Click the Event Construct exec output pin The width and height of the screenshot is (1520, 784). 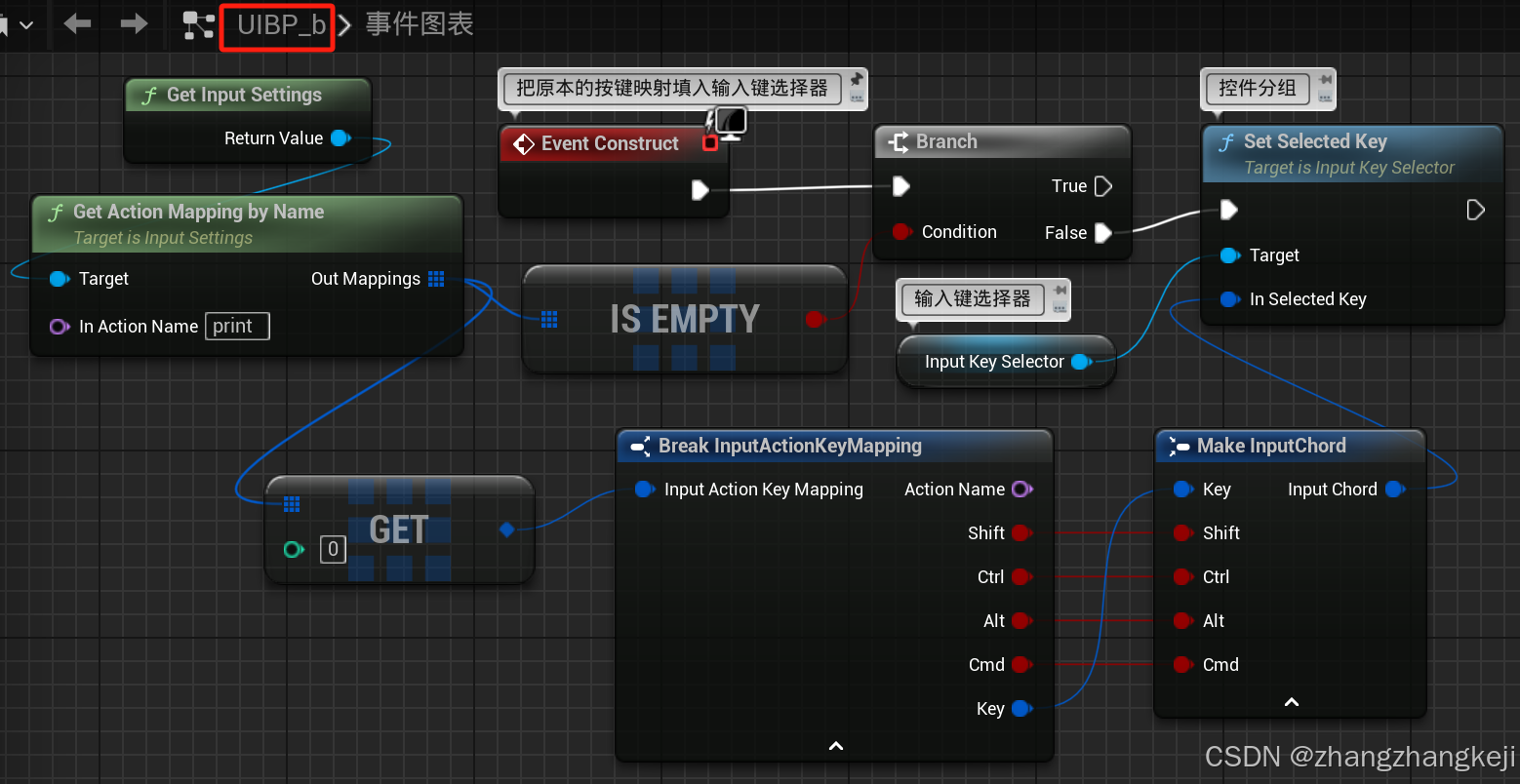pyautogui.click(x=700, y=190)
